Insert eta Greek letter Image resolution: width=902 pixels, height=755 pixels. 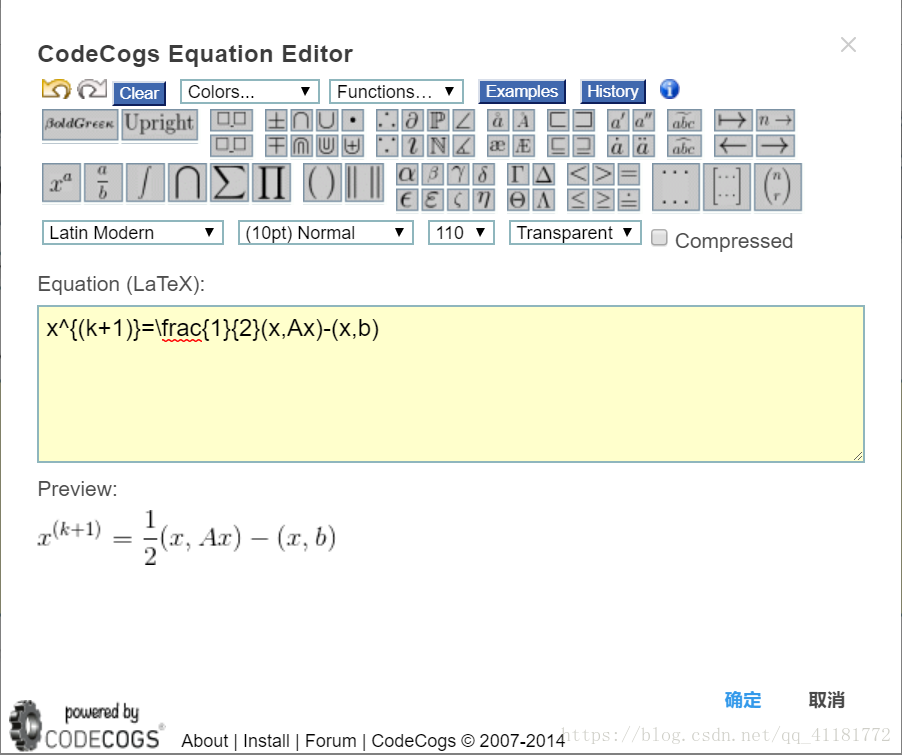[x=483, y=200]
